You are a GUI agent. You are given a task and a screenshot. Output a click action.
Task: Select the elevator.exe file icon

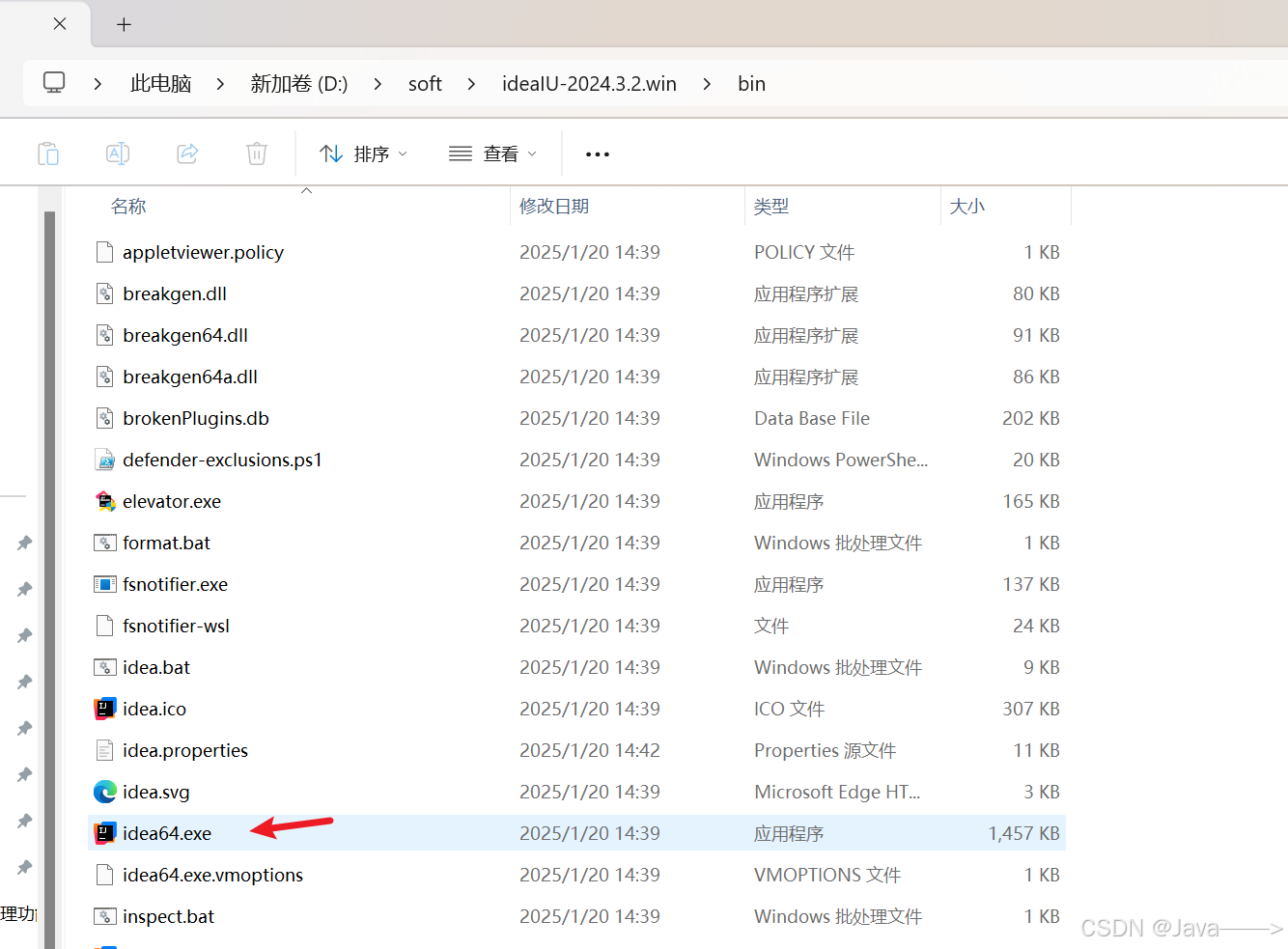pyautogui.click(x=105, y=501)
